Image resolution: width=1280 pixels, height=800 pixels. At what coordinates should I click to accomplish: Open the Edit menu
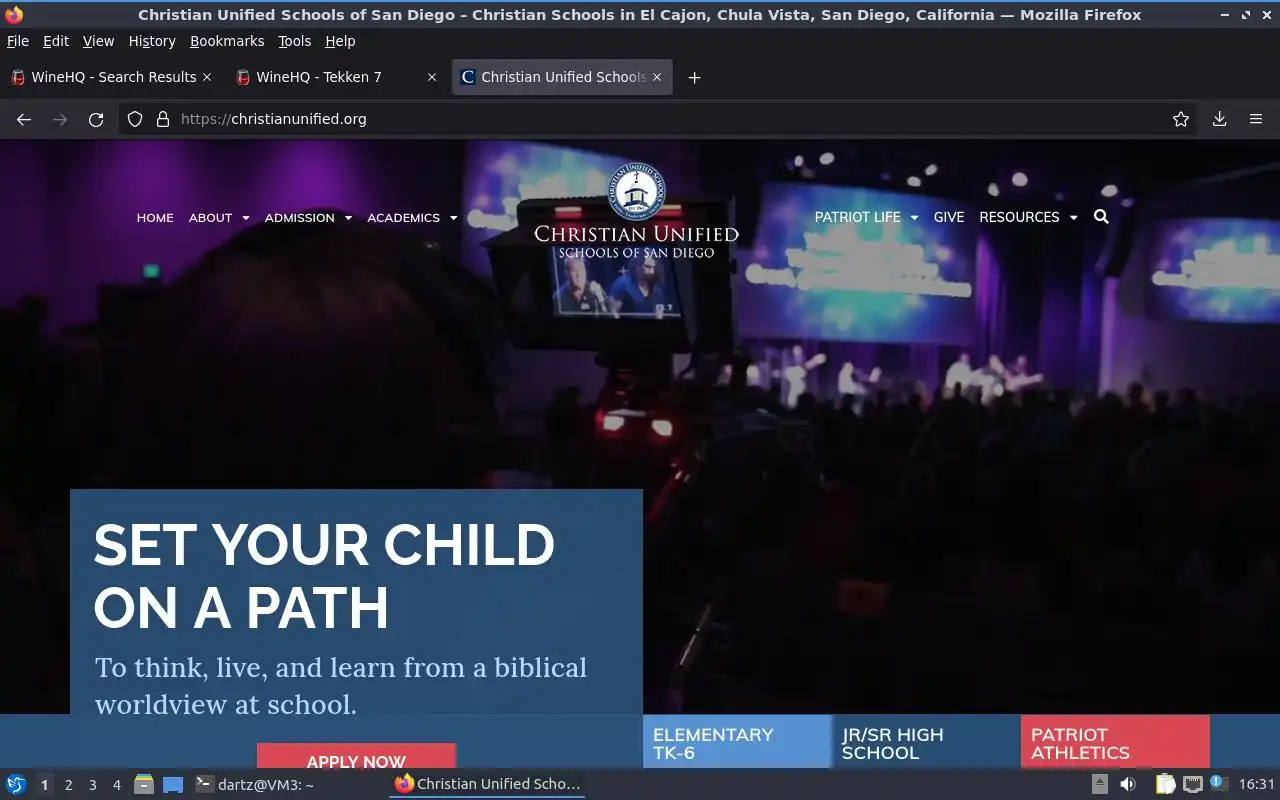pos(56,41)
